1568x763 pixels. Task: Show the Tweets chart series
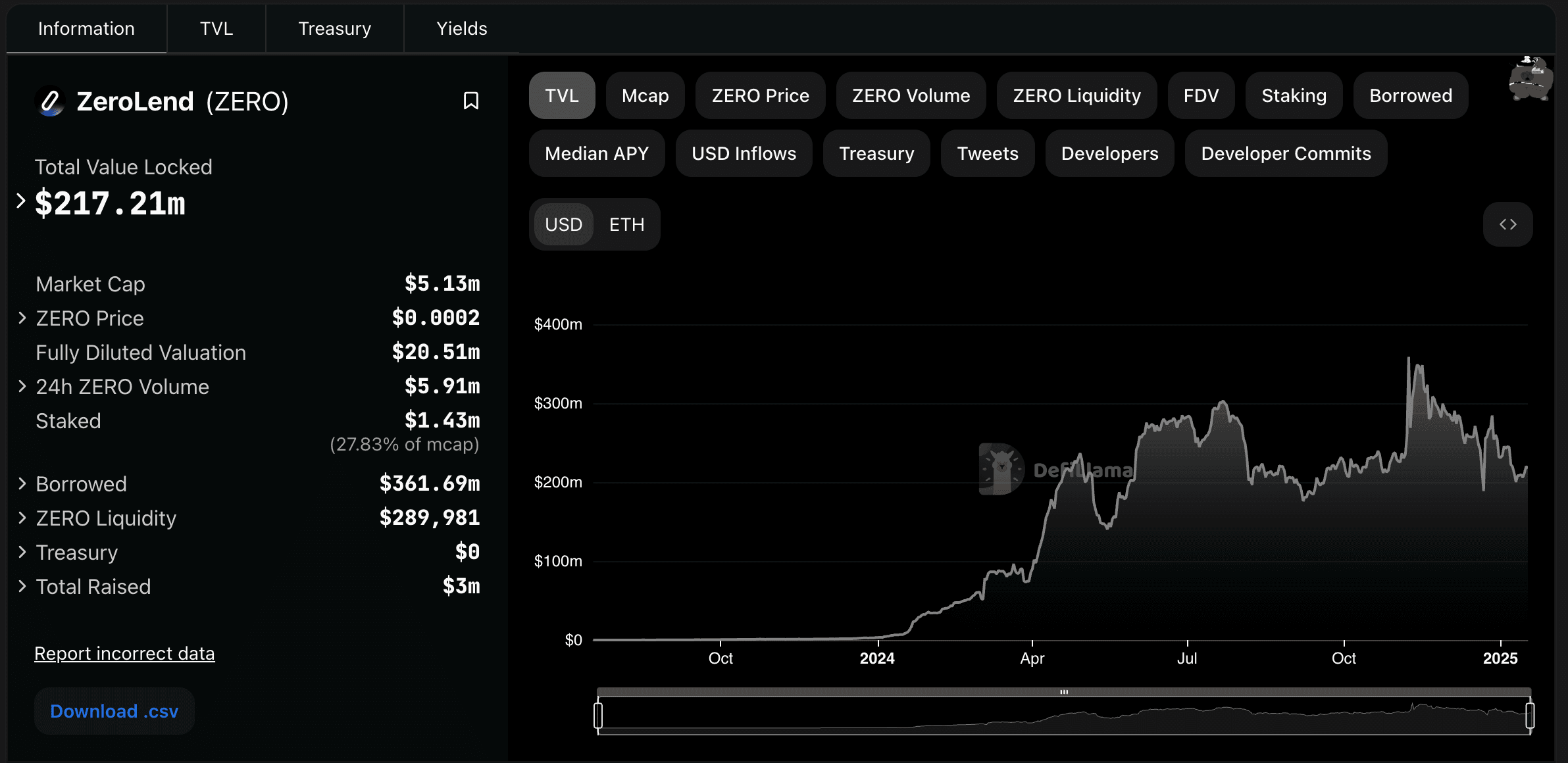click(x=988, y=153)
